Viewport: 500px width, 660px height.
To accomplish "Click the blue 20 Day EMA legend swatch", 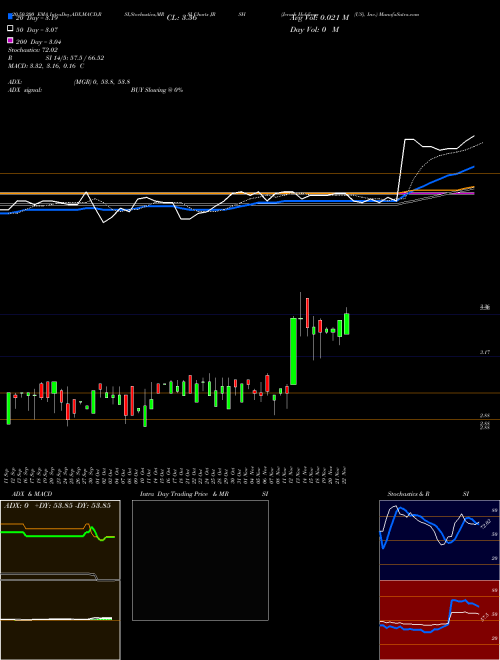I will click(10, 17).
